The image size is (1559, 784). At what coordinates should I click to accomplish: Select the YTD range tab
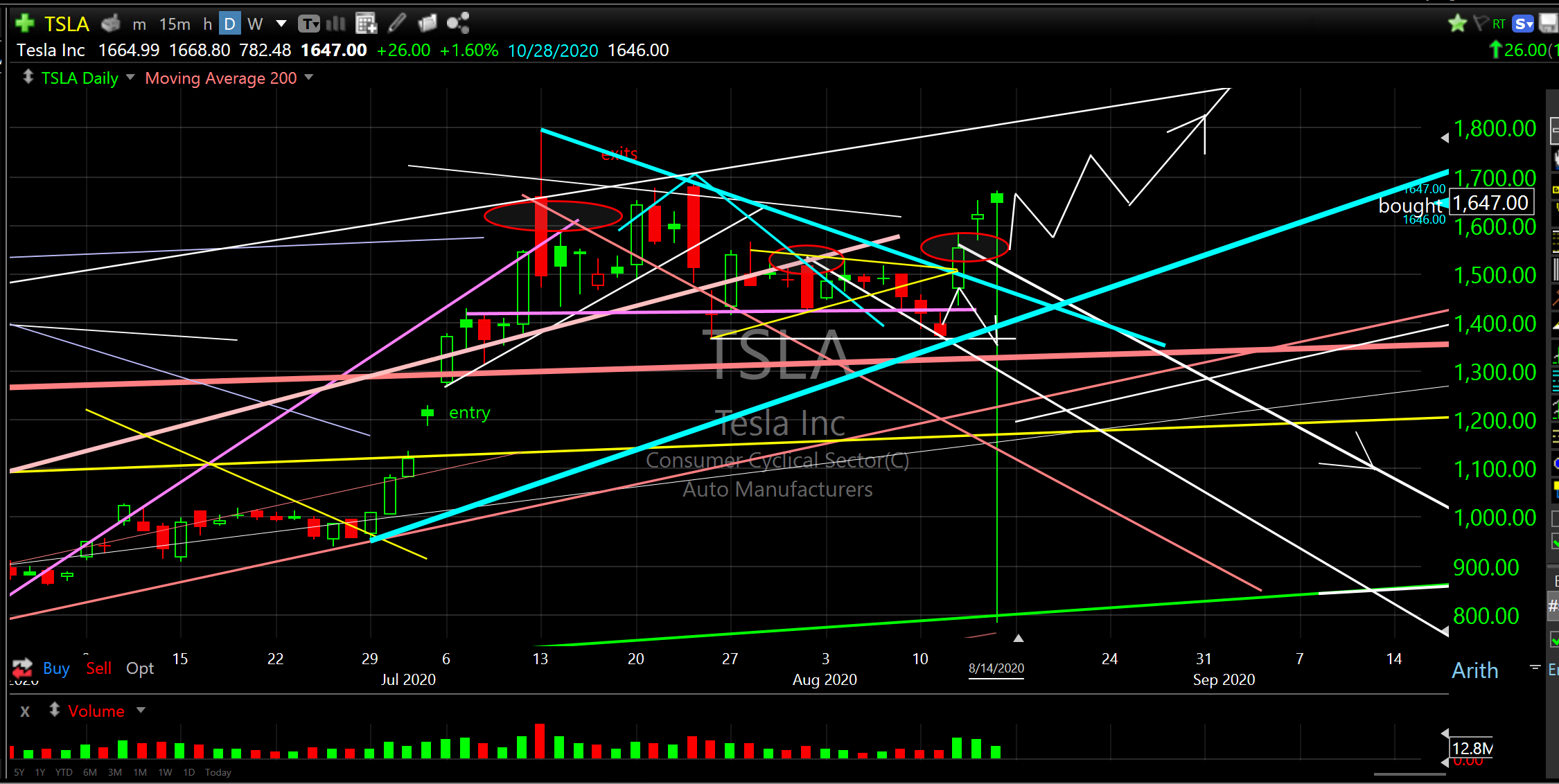pos(64,772)
